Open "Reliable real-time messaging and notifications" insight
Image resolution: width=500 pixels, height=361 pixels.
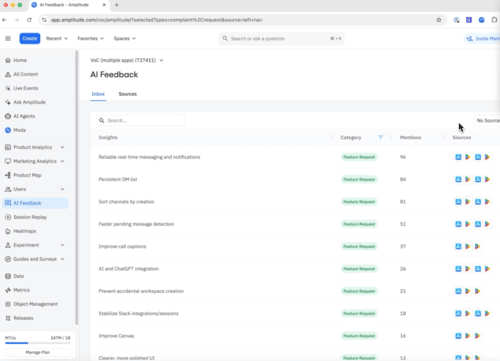pyautogui.click(x=149, y=157)
